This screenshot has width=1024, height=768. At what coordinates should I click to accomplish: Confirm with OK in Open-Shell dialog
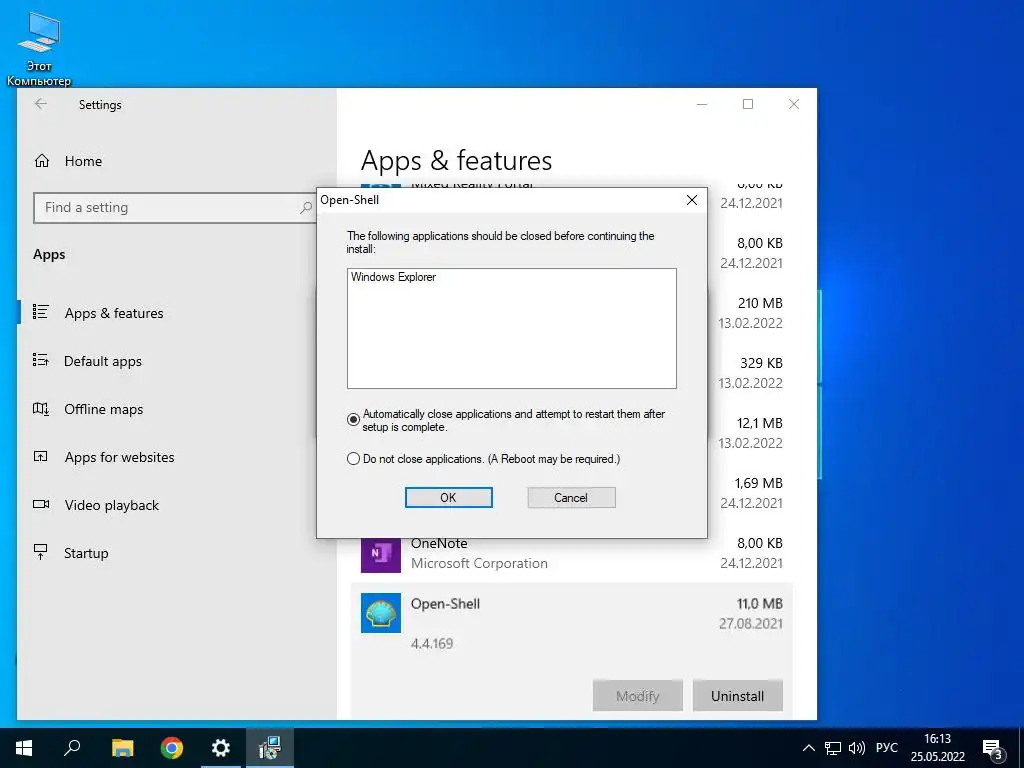tap(449, 498)
